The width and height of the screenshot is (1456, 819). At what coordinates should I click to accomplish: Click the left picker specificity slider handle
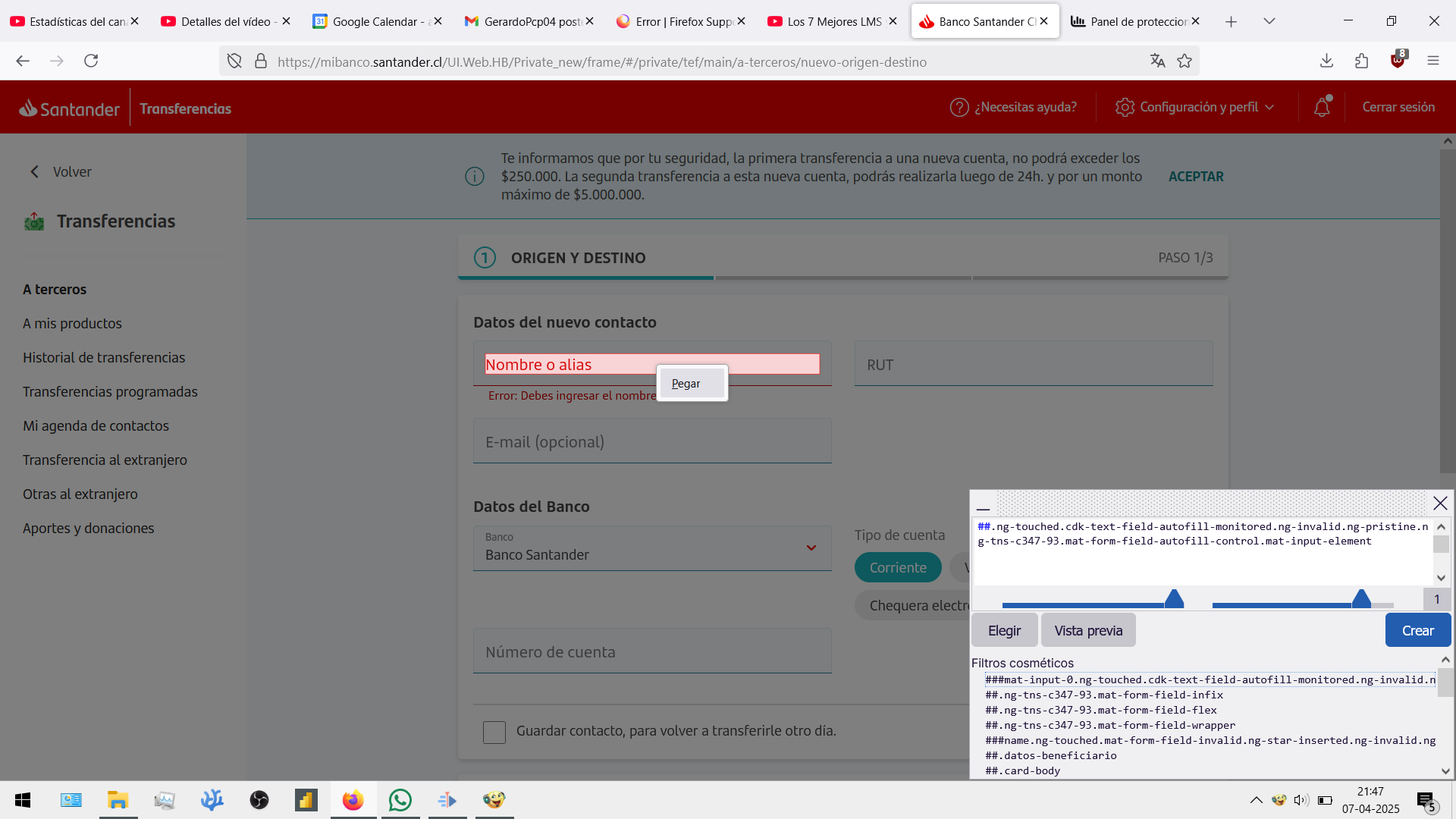pos(1174,599)
